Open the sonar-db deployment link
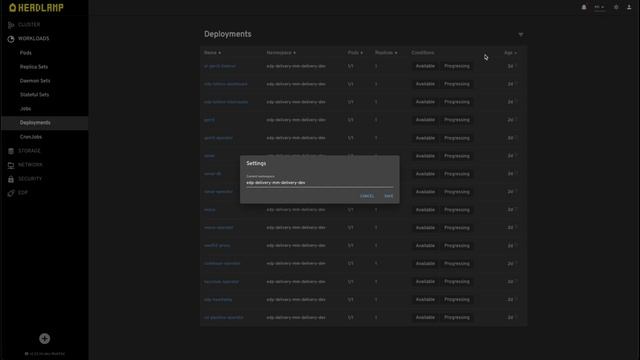Image resolution: width=640 pixels, height=360 pixels. click(212, 174)
